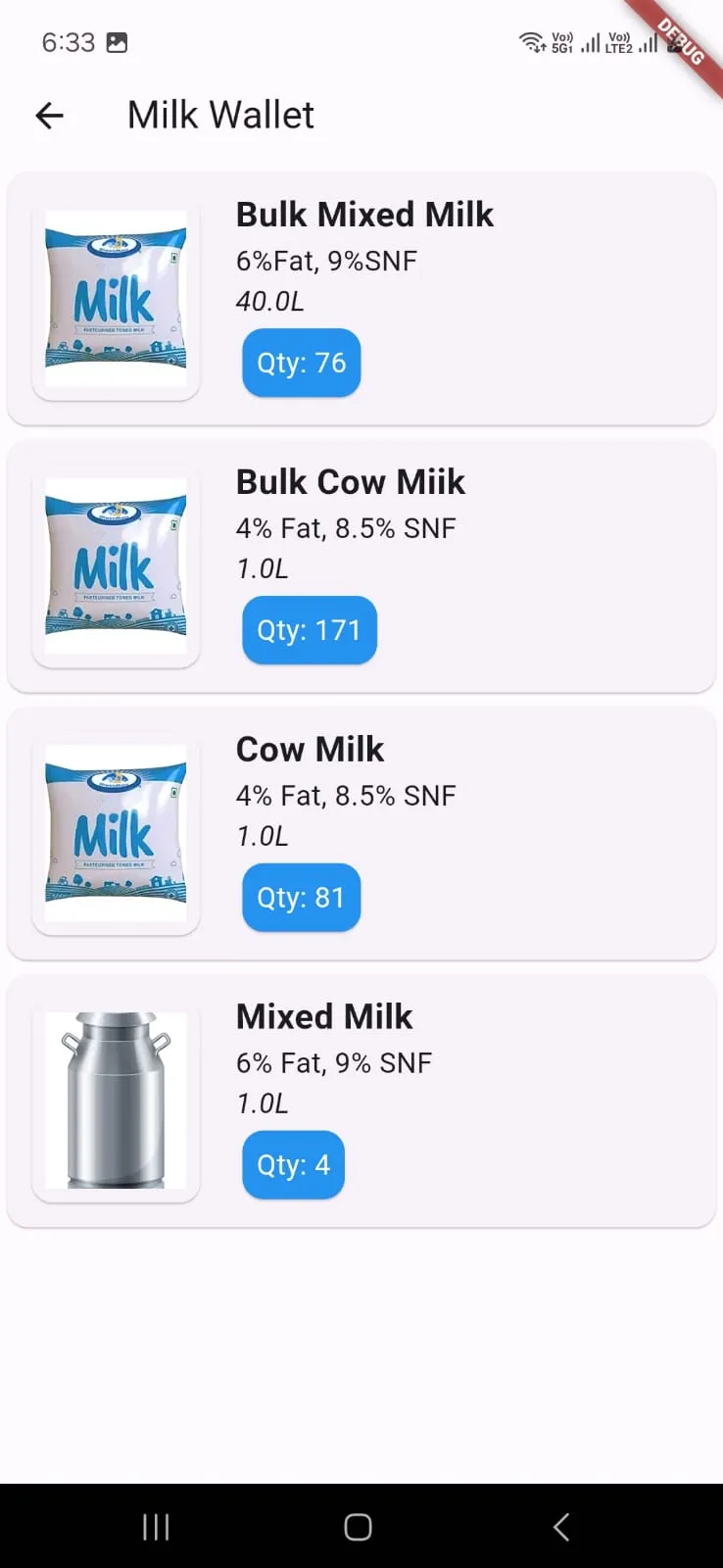This screenshot has height=1568, width=723.
Task: Tap the Wi-Fi status icon
Action: [532, 42]
